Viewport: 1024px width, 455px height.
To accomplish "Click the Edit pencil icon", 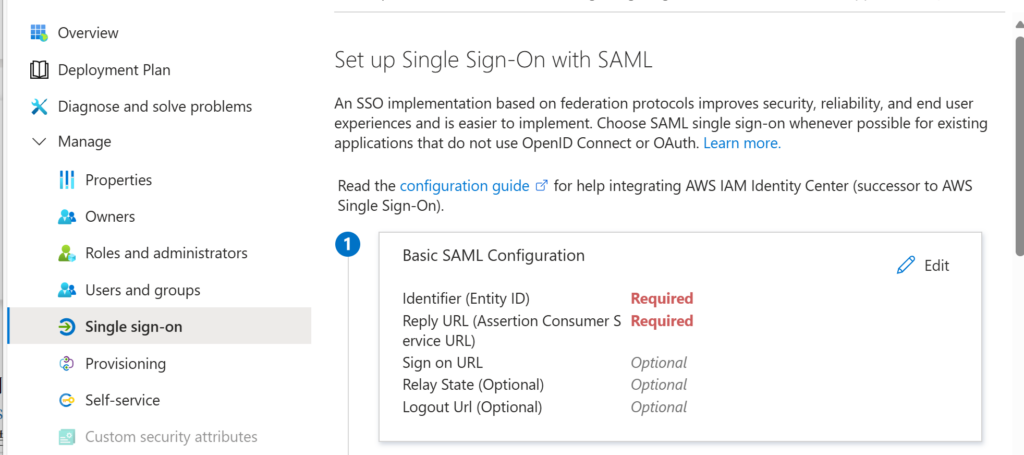I will point(906,265).
